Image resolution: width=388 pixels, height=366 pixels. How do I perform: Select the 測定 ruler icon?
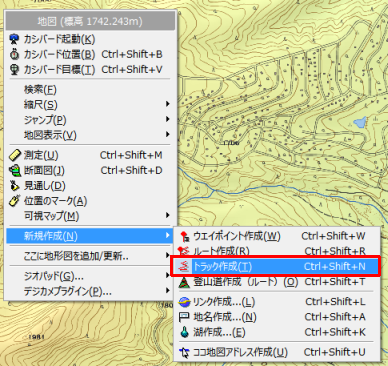(x=14, y=155)
